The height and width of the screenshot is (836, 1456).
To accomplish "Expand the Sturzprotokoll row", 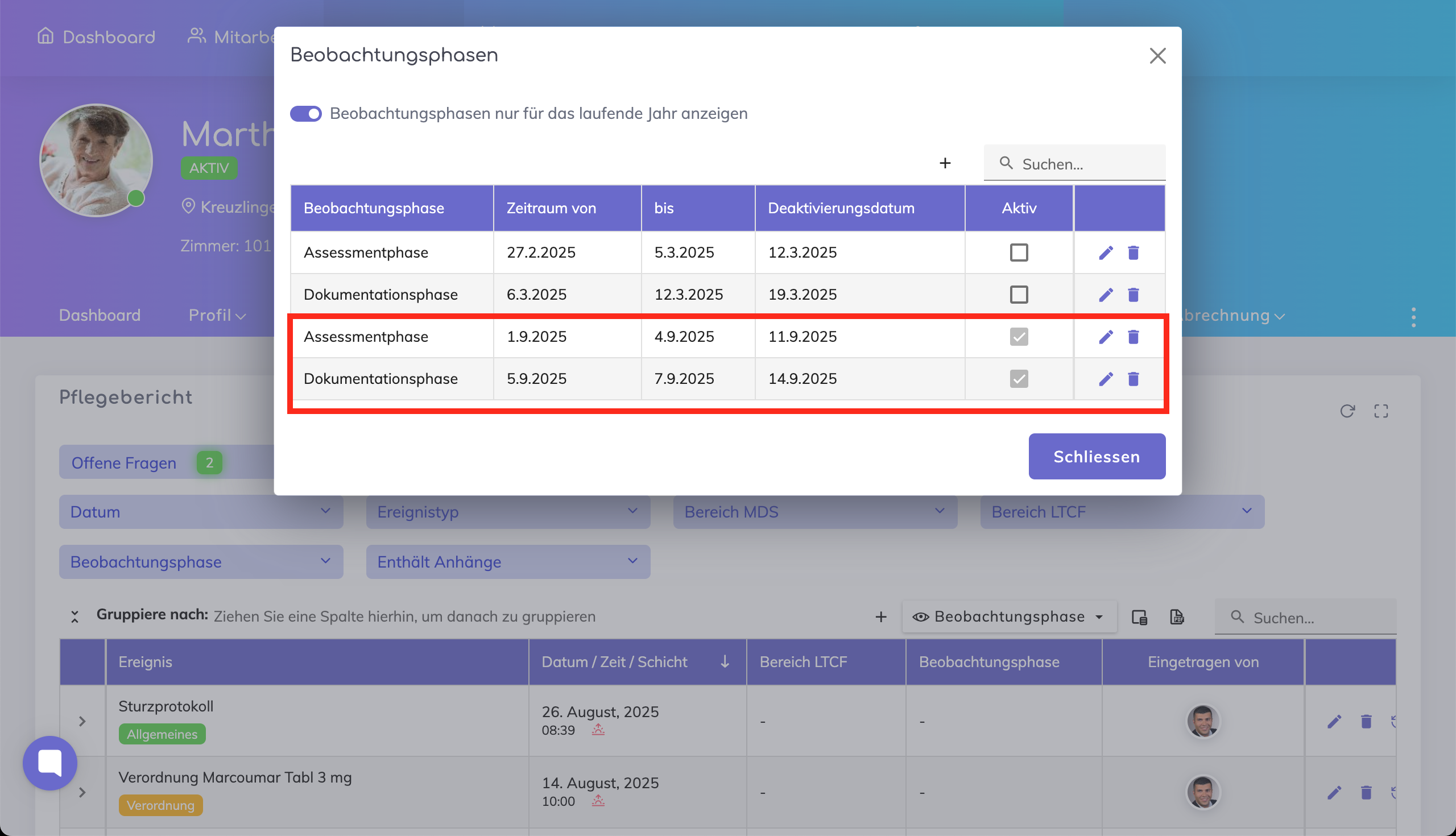I will (82, 721).
